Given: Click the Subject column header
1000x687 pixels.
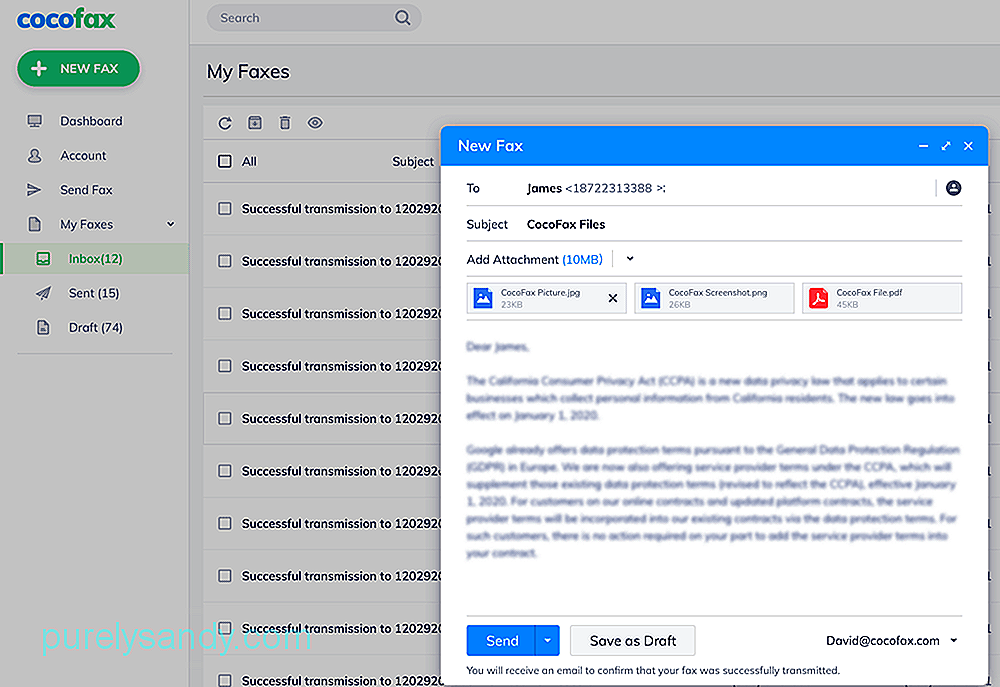Looking at the screenshot, I should tap(413, 161).
